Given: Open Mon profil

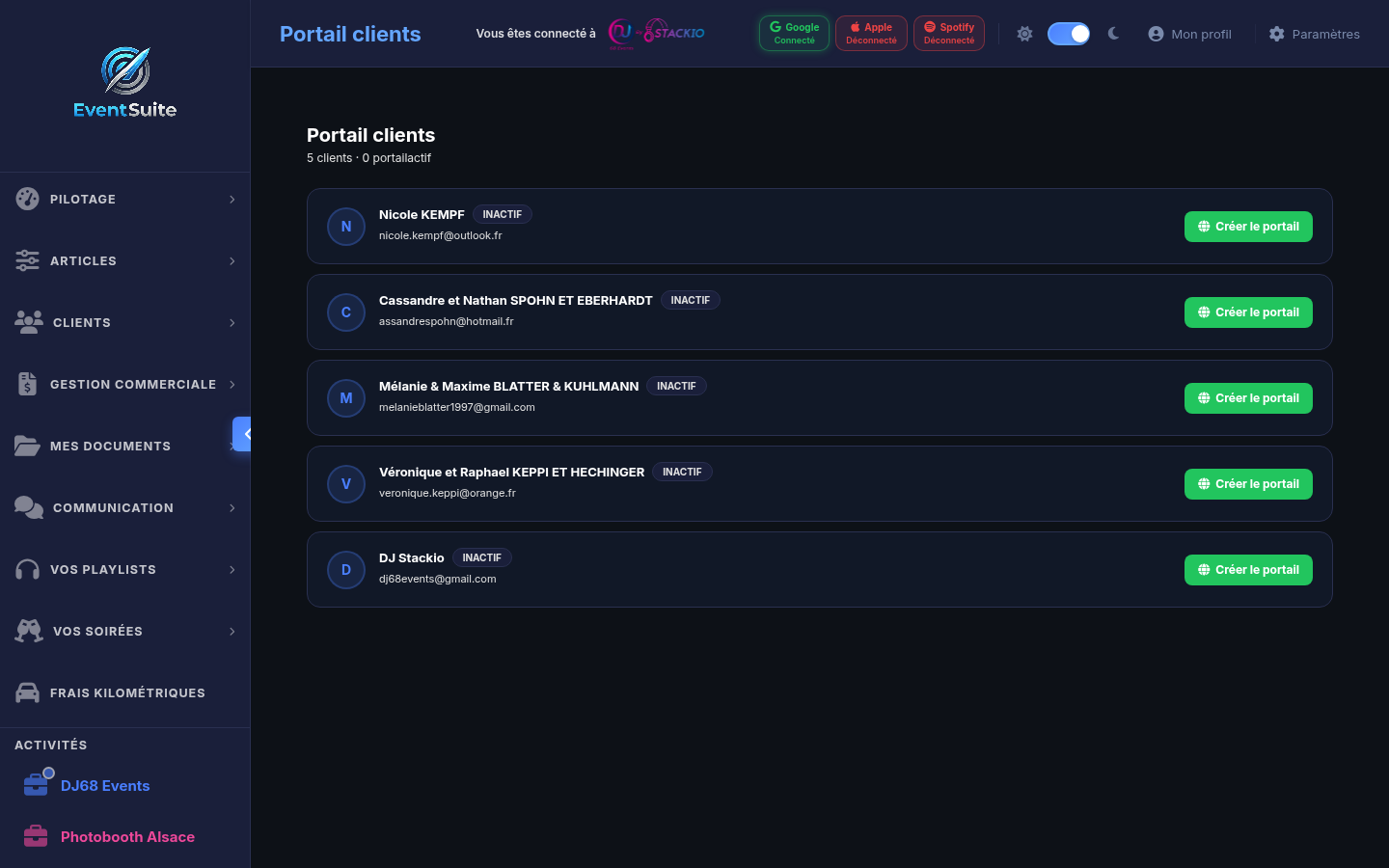Looking at the screenshot, I should coord(1189,33).
